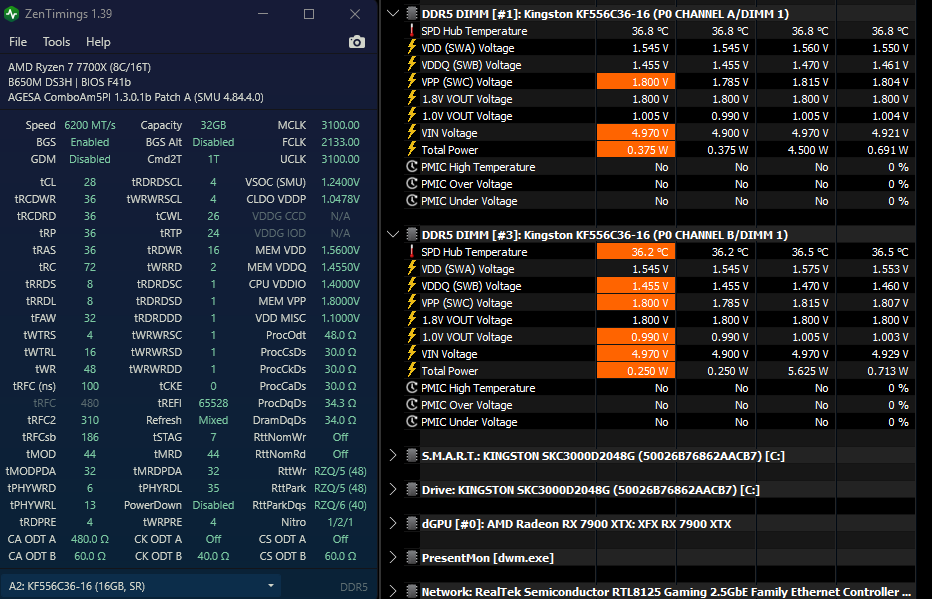
Task: Click the lightning icon for DIMM #3 VPP (SWC) Voltage
Action: pos(411,302)
